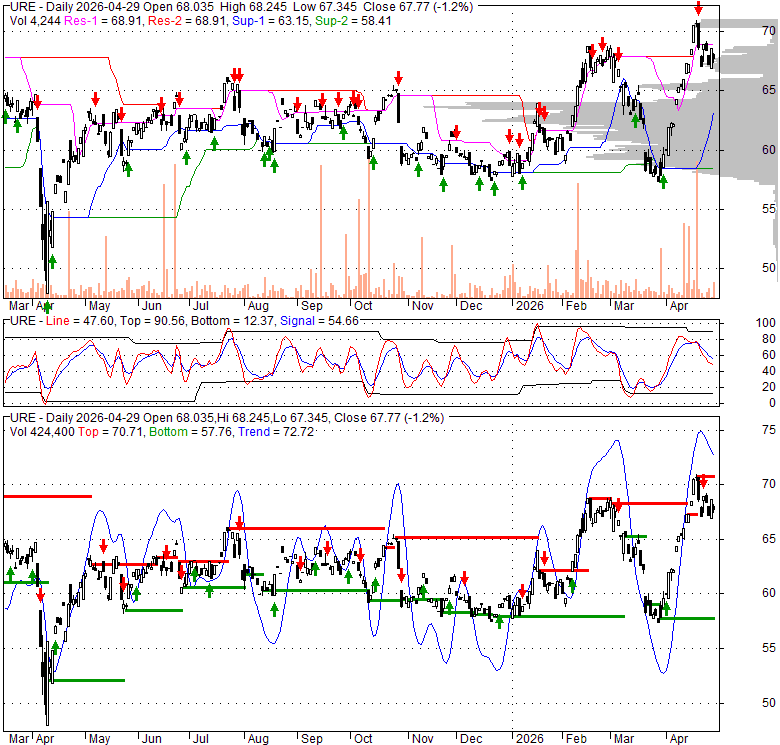
Task: Select the red "Res-2 = 68.91" legend
Action: tap(188, 21)
